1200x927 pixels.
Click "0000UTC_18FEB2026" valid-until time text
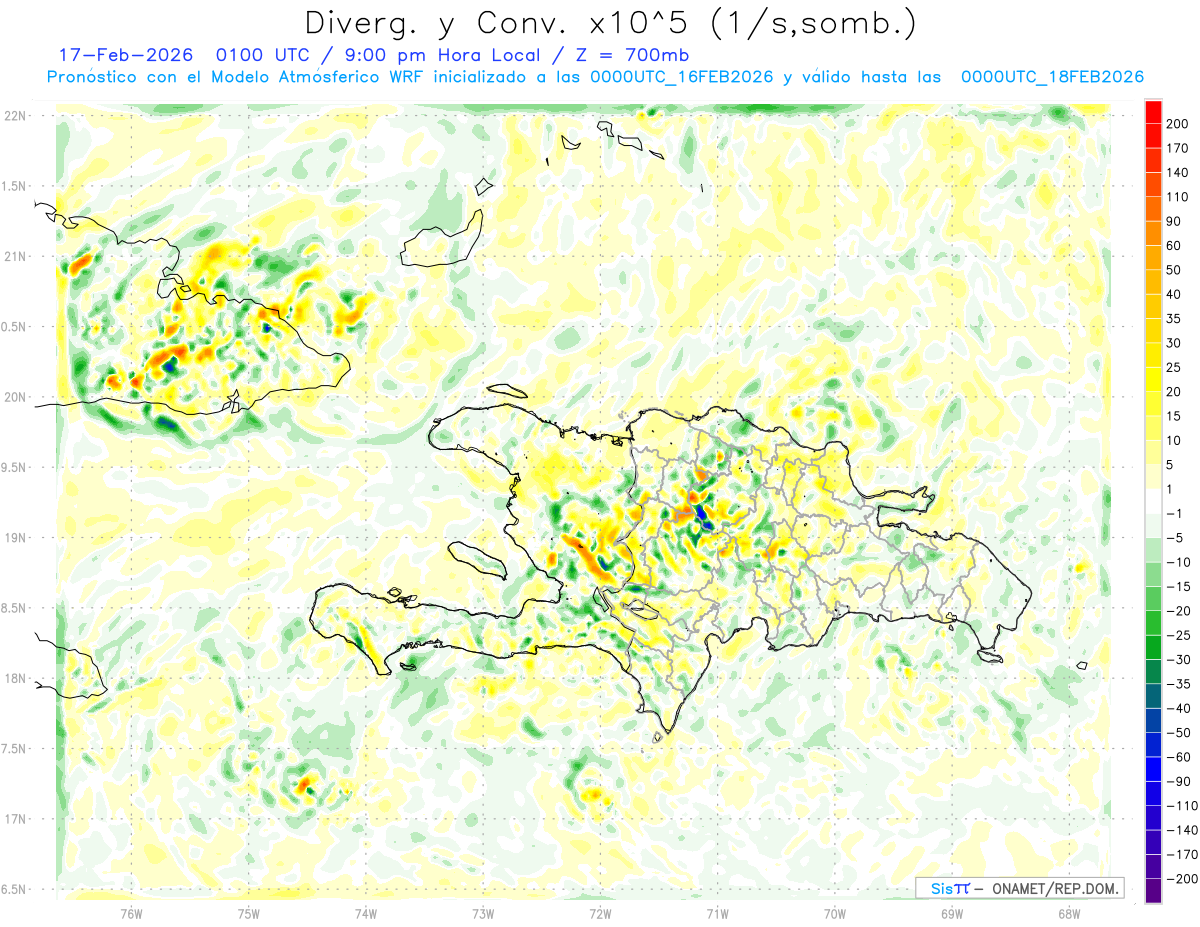(1052, 77)
